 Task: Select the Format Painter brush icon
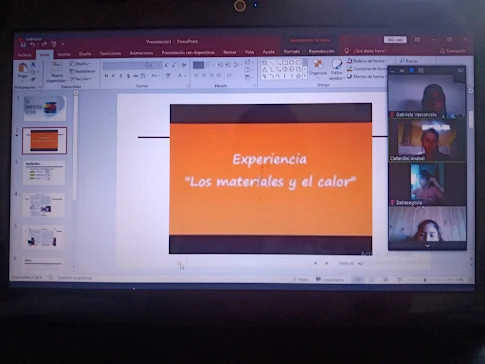click(x=33, y=79)
